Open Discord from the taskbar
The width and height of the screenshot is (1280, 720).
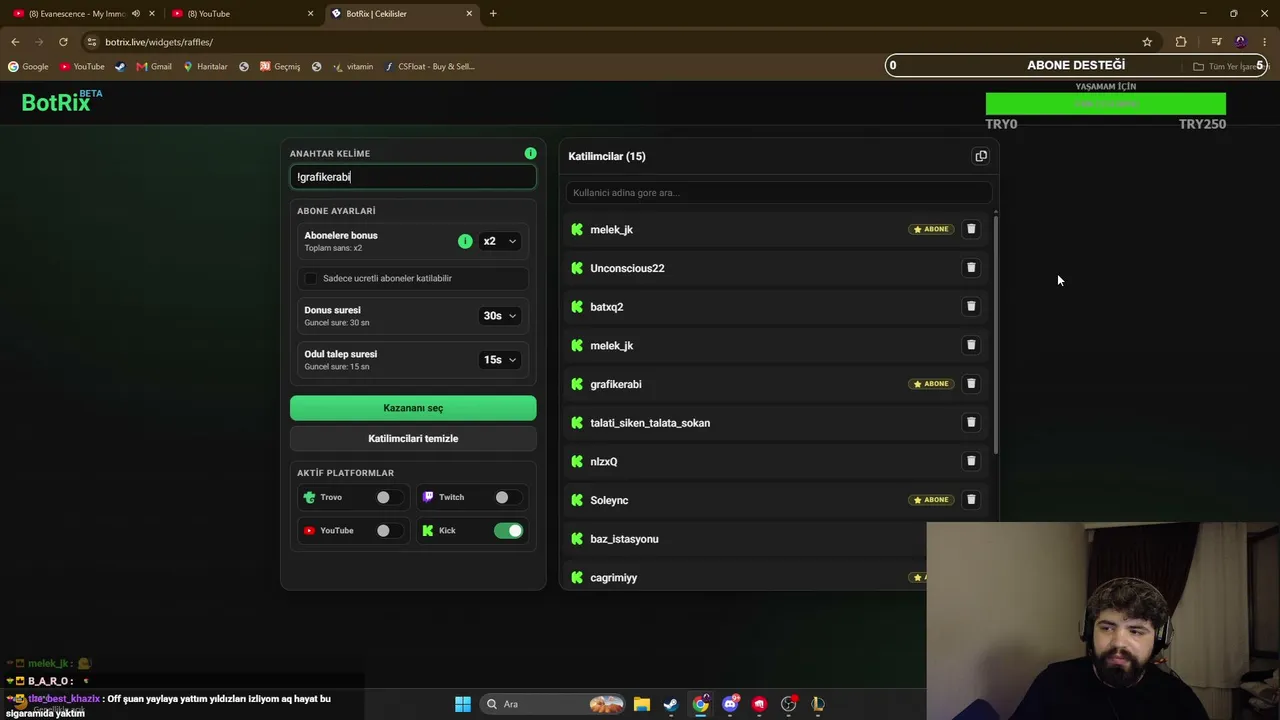pyautogui.click(x=730, y=704)
